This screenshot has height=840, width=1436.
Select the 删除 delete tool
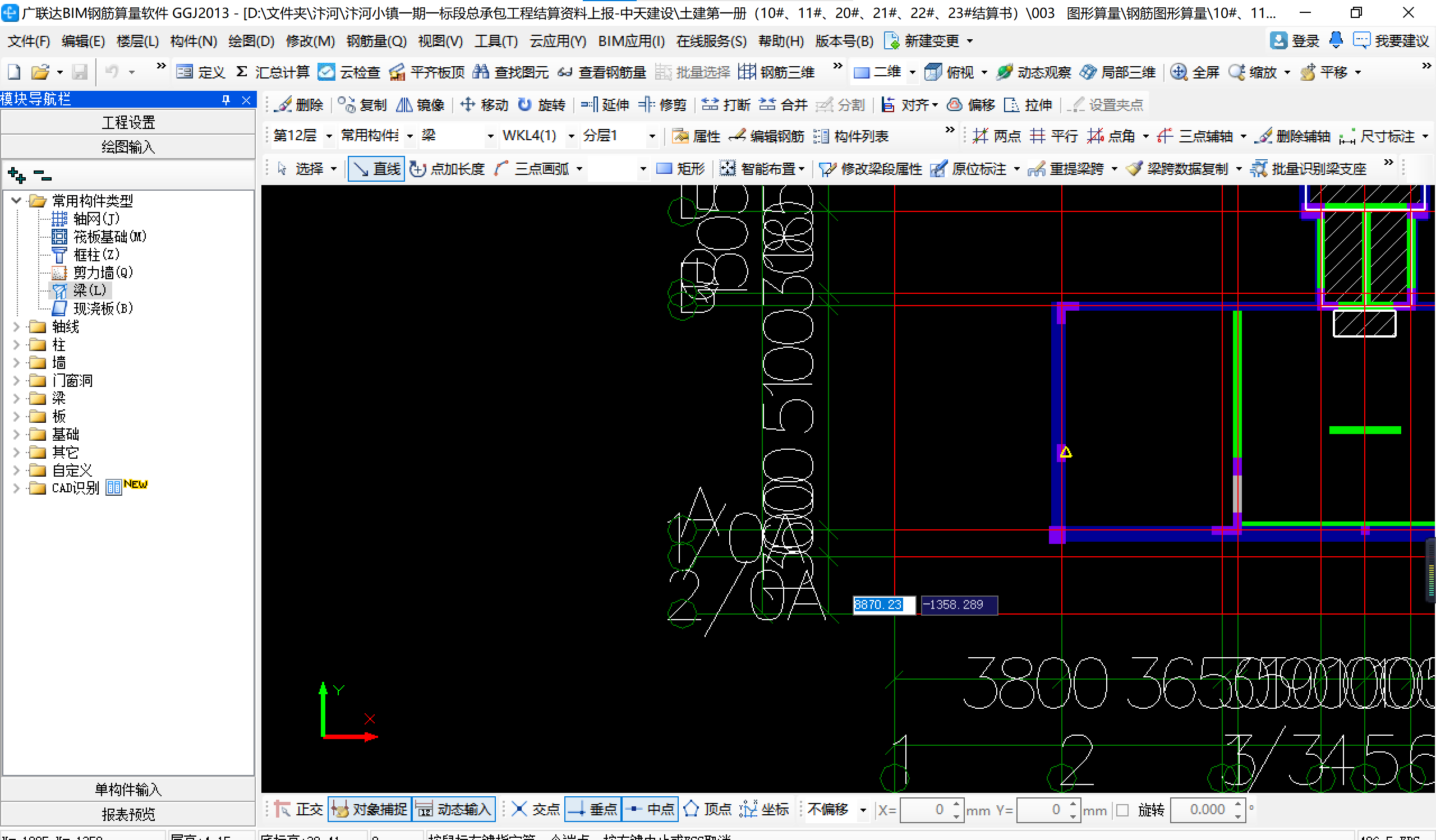[x=298, y=104]
